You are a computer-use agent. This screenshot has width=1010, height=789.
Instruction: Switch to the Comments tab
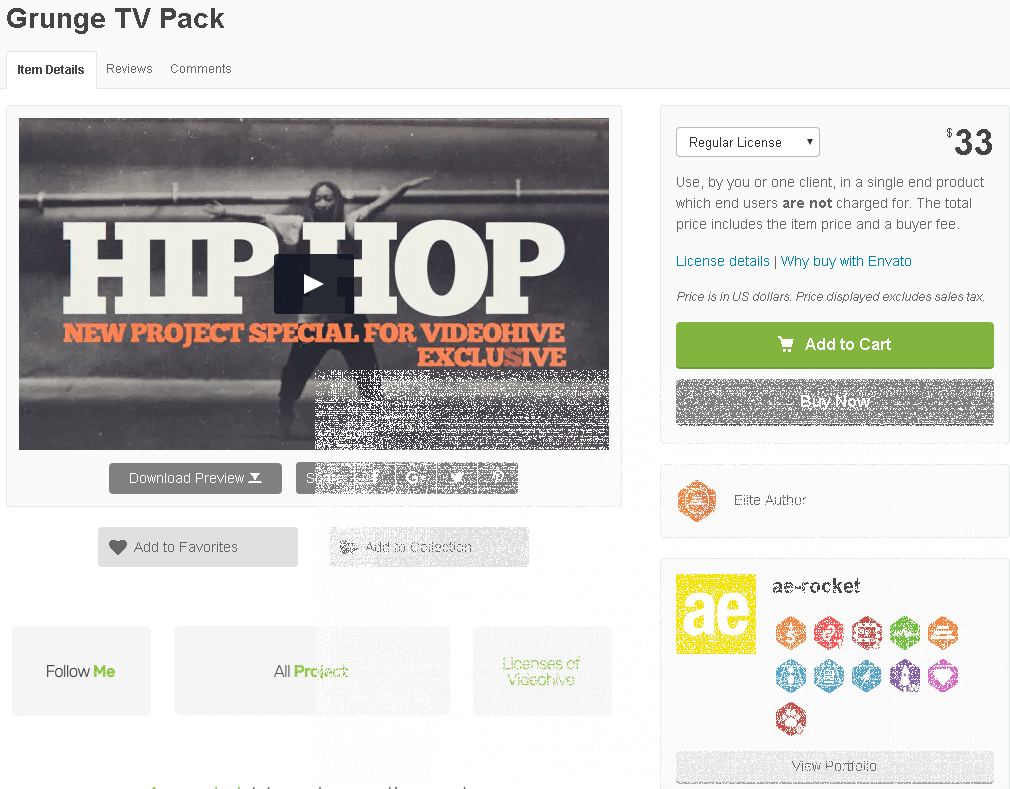click(x=200, y=69)
